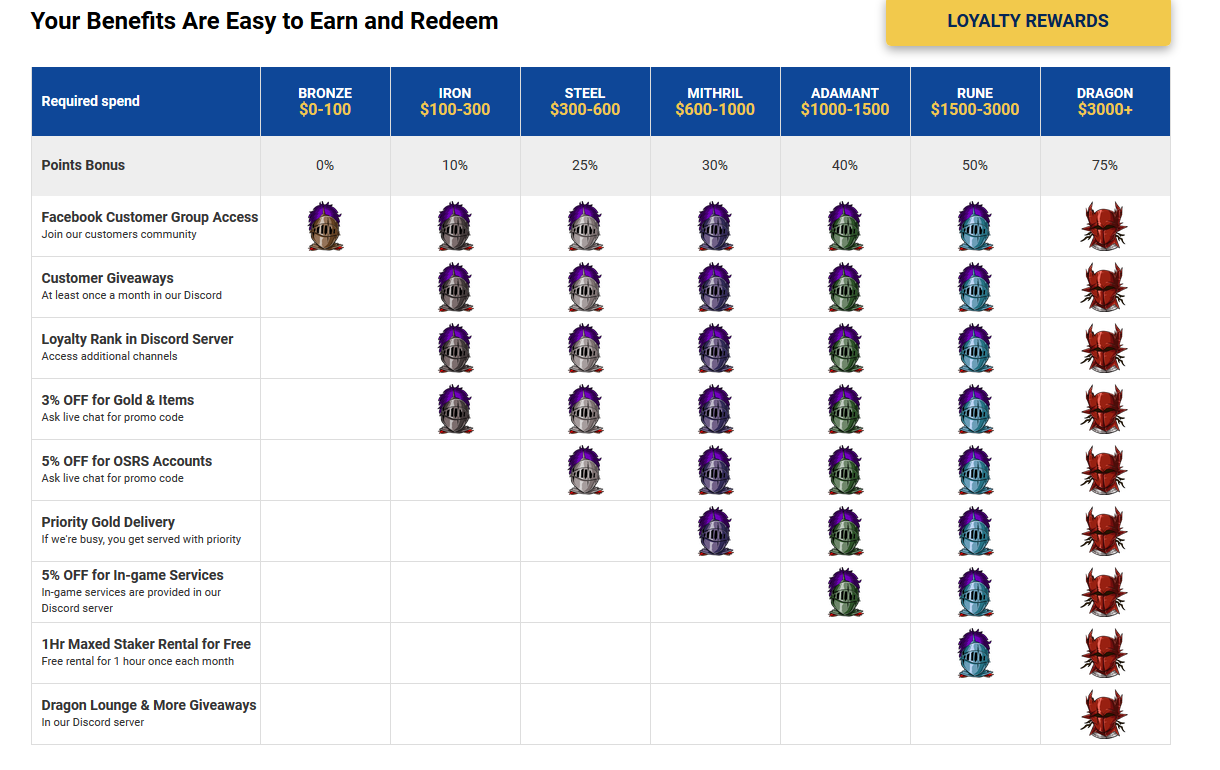Click the Facebook Customer Group Access label
Viewport: 1220px width, 770px height.
pos(150,217)
